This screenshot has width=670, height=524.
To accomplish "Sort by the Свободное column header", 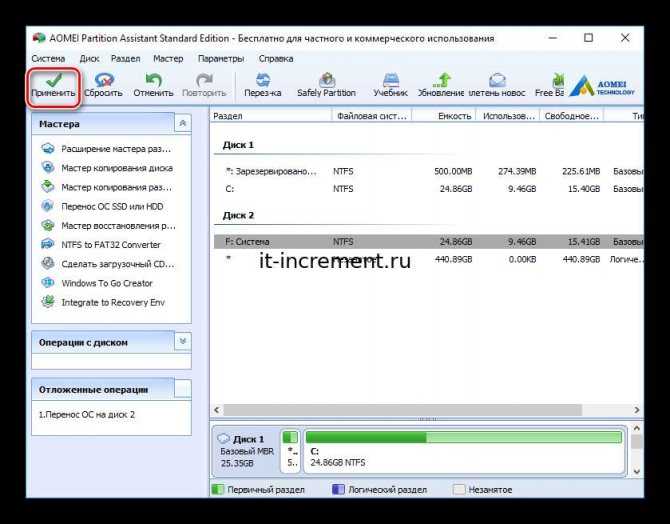I will pyautogui.click(x=572, y=116).
